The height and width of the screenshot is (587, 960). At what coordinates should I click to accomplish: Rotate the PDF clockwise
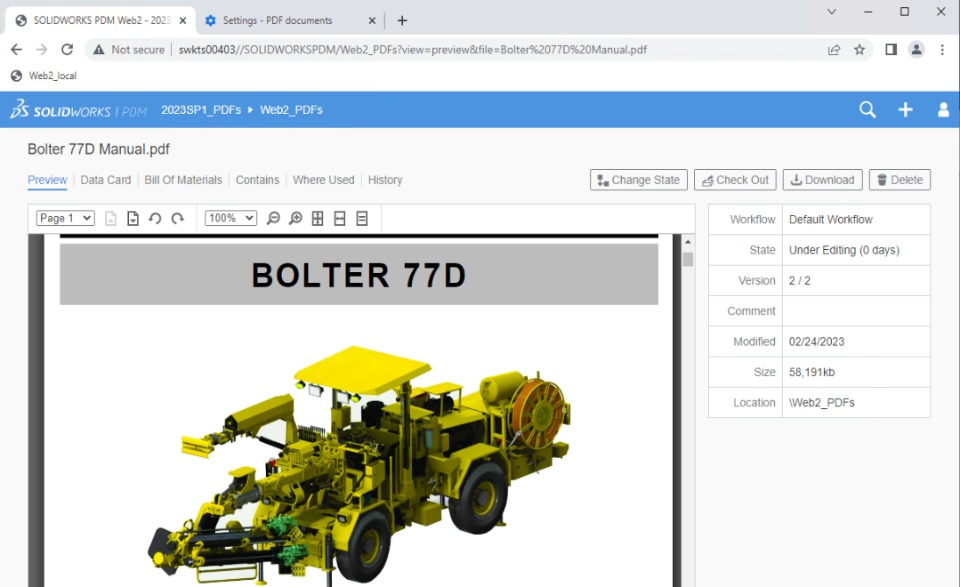click(x=178, y=219)
